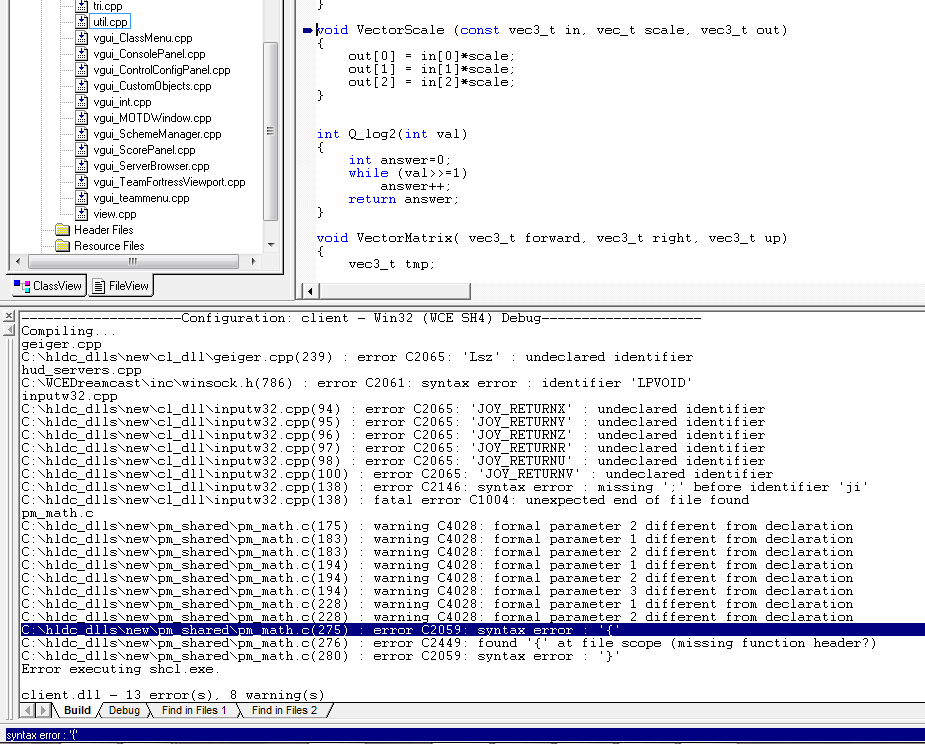Click the status bar 'syntax error' message
Image resolution: width=925 pixels, height=744 pixels.
(x=41, y=735)
